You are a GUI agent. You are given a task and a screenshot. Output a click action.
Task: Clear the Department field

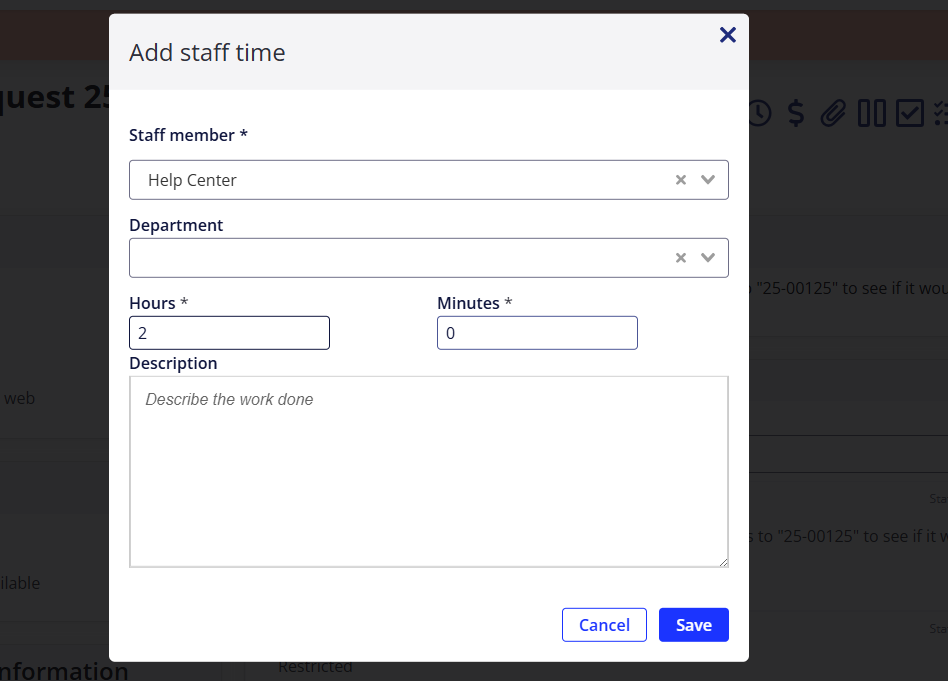681,258
